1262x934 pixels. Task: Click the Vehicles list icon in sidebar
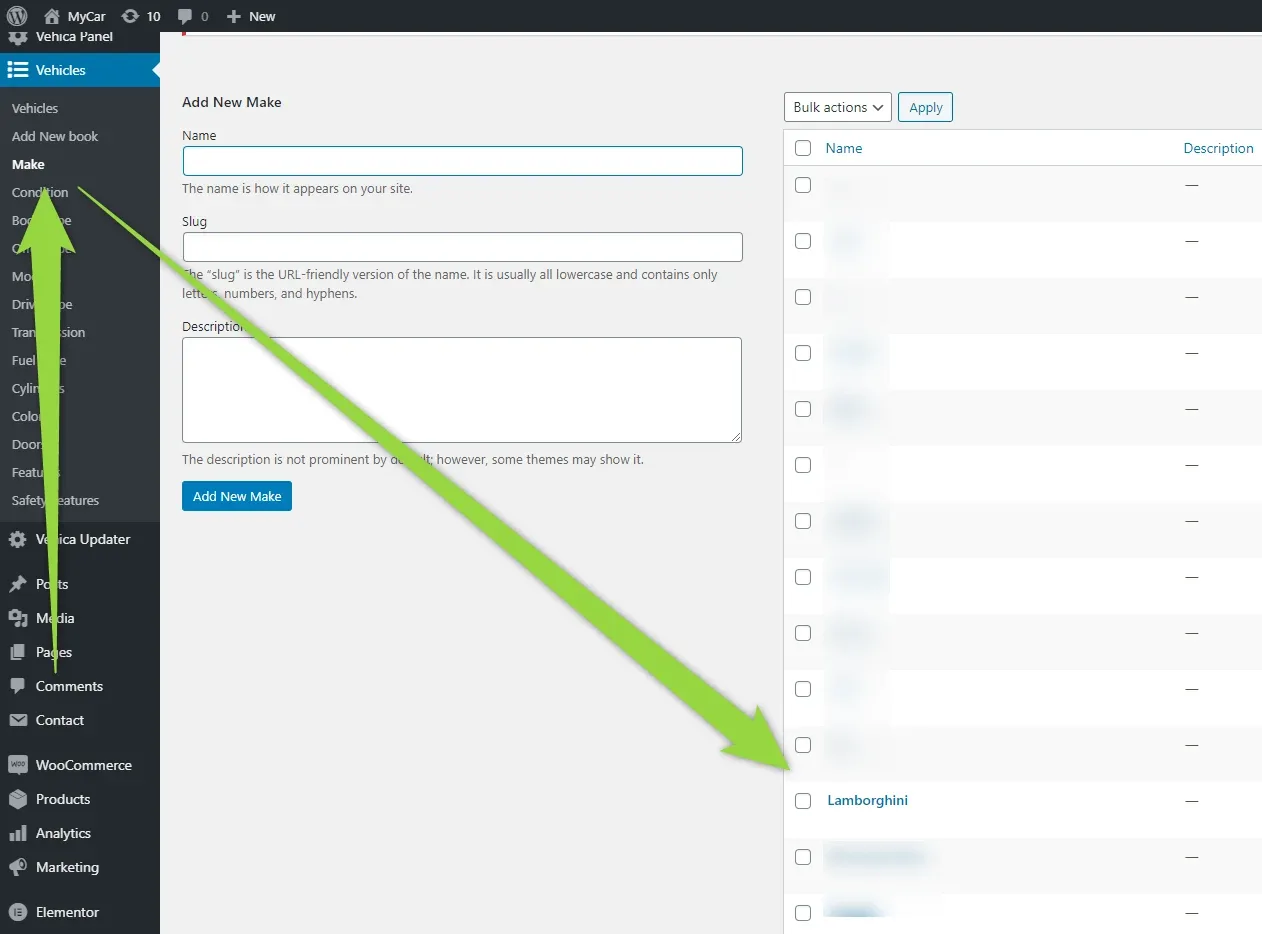pos(17,70)
